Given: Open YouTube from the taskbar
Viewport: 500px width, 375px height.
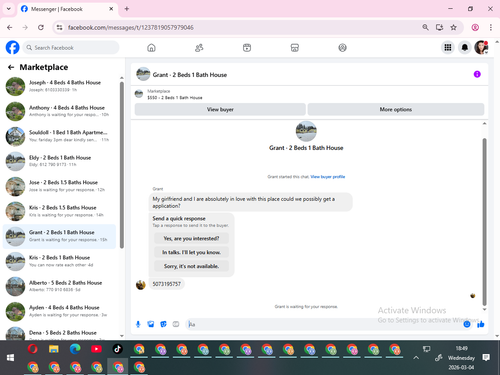Looking at the screenshot, I should 96,349.
